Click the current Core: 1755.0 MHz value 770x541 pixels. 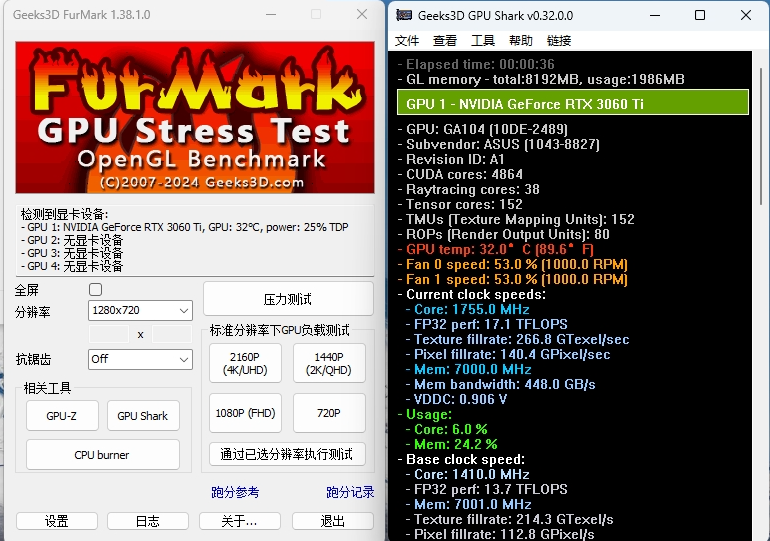(467, 309)
